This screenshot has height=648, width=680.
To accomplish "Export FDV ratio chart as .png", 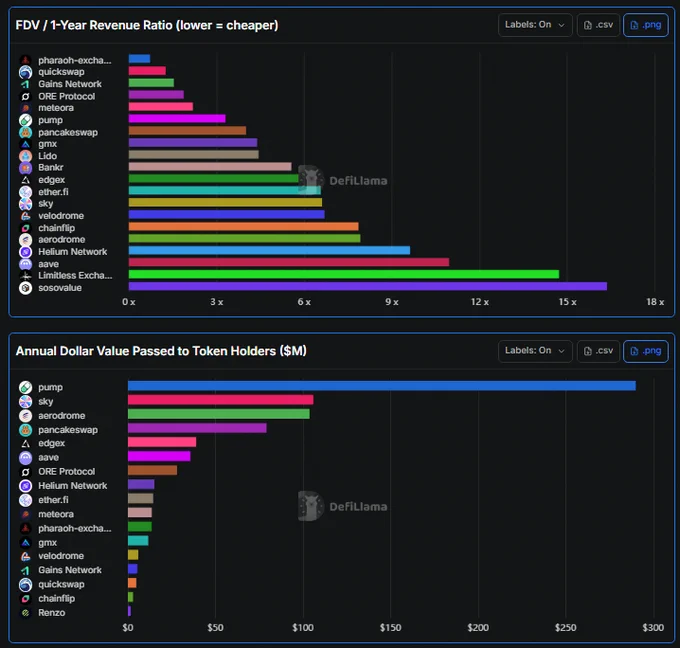I will coord(646,25).
